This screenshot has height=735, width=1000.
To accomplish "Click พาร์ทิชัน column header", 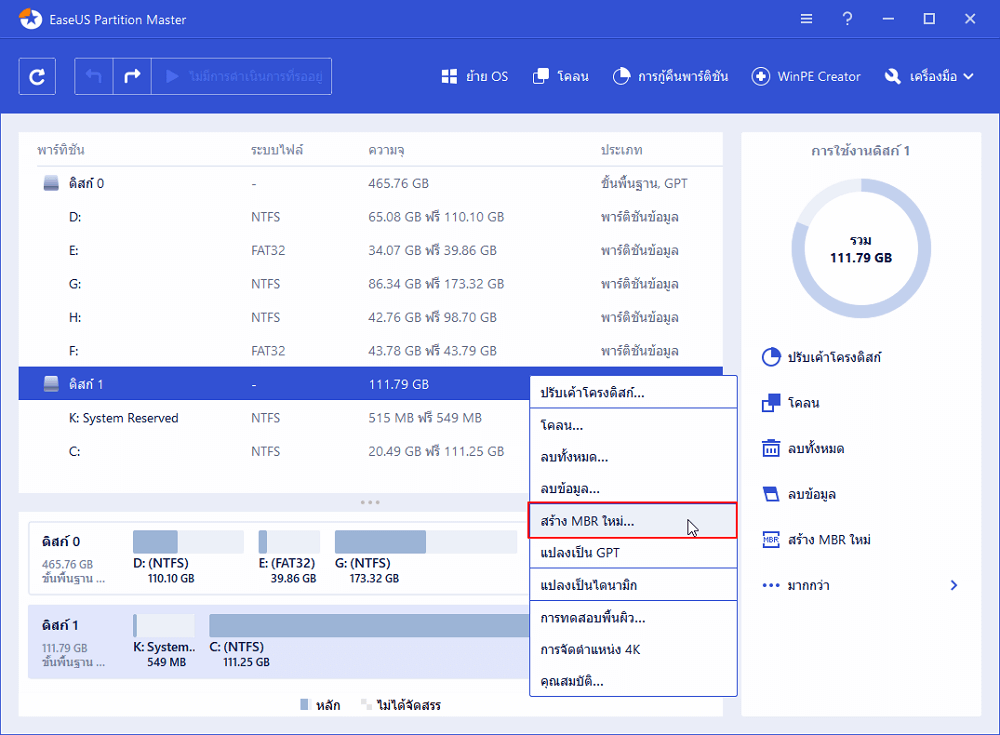I will 61,150.
